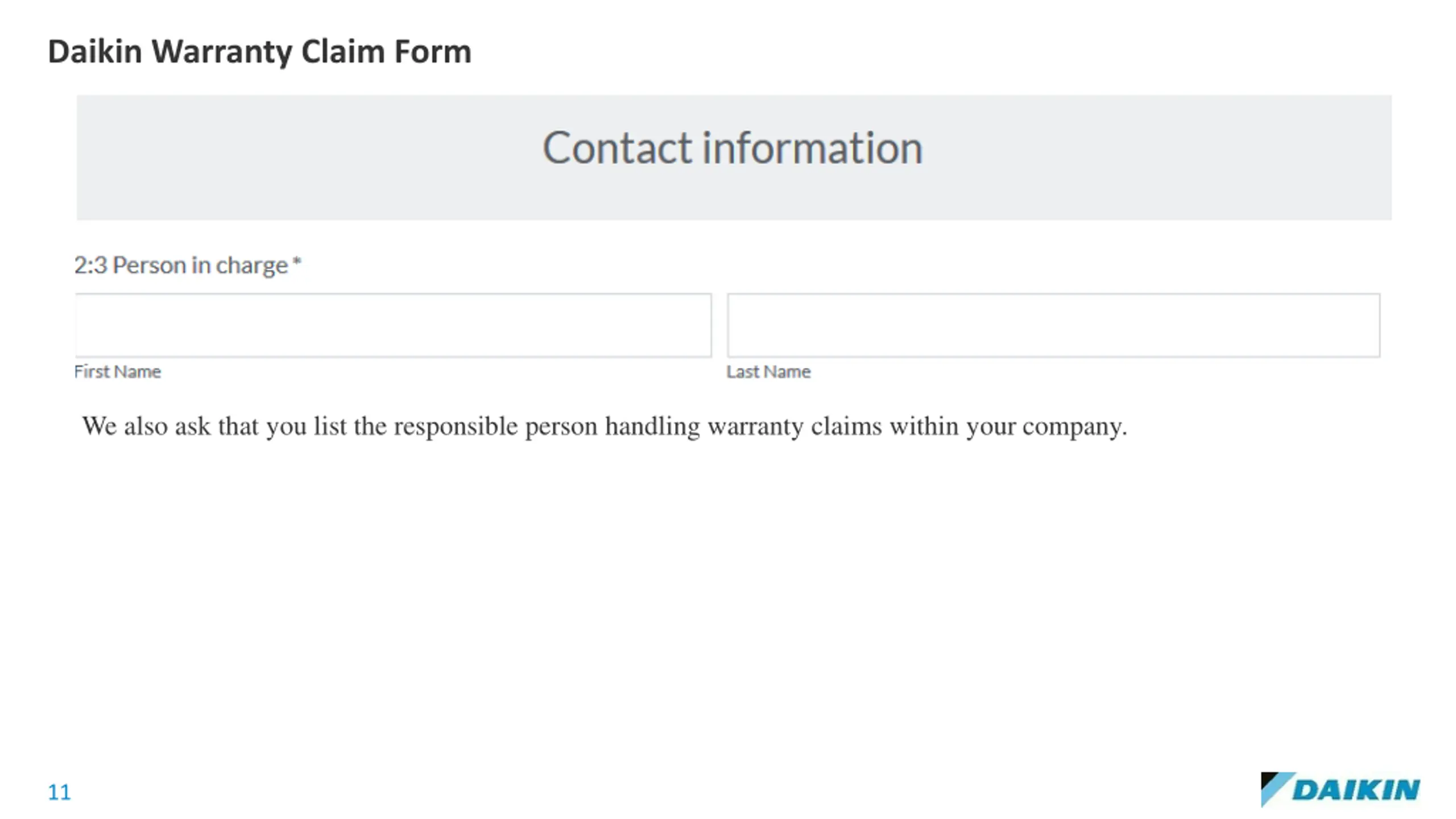Click the Last Name input field

(x=1053, y=325)
